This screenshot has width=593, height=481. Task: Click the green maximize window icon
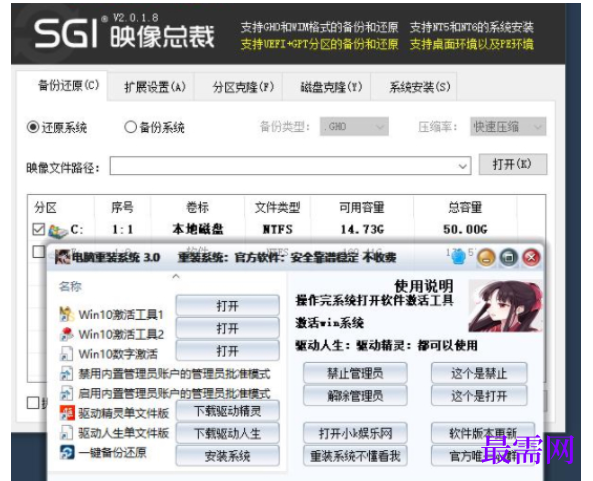pyautogui.click(x=509, y=258)
